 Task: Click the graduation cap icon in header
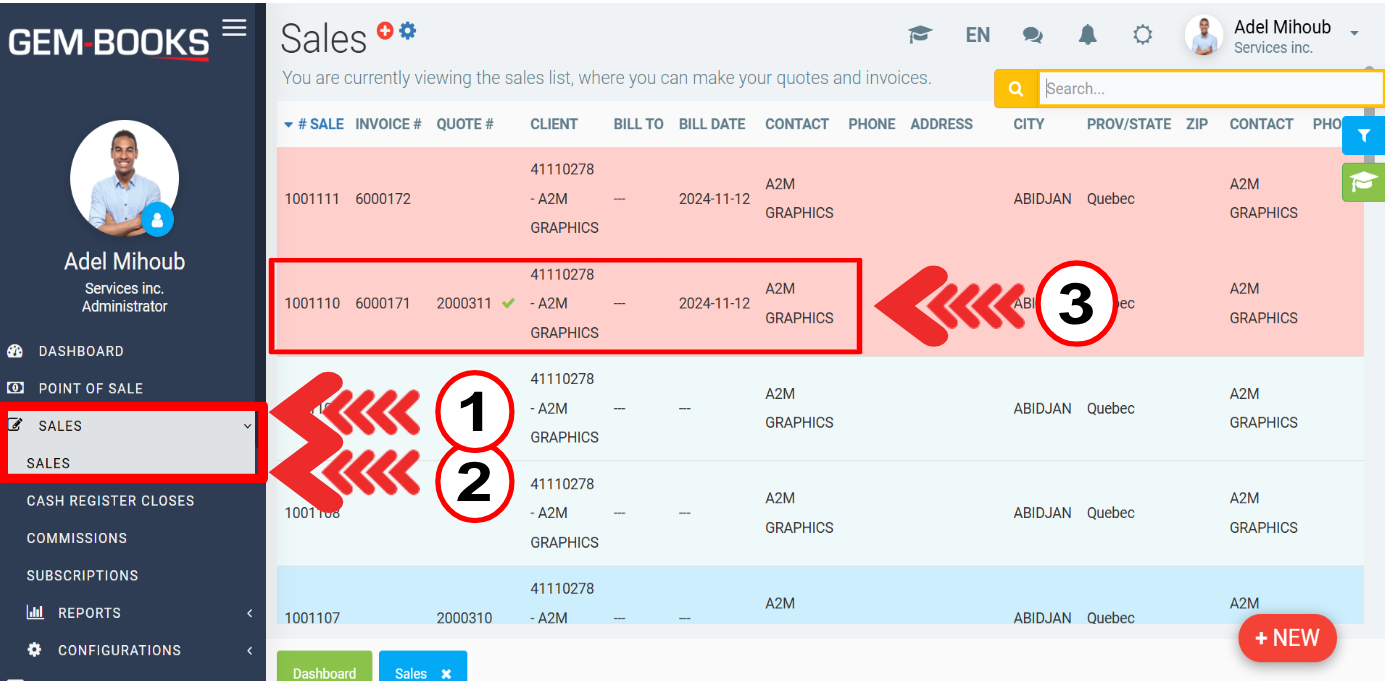920,35
